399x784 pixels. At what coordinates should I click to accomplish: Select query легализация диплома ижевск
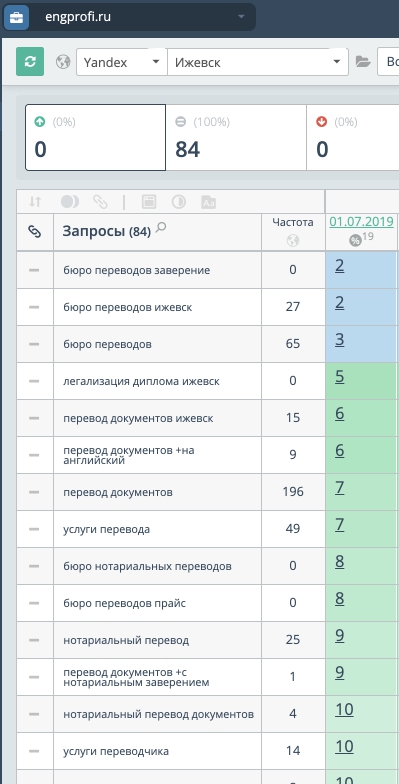pyautogui.click(x=141, y=381)
